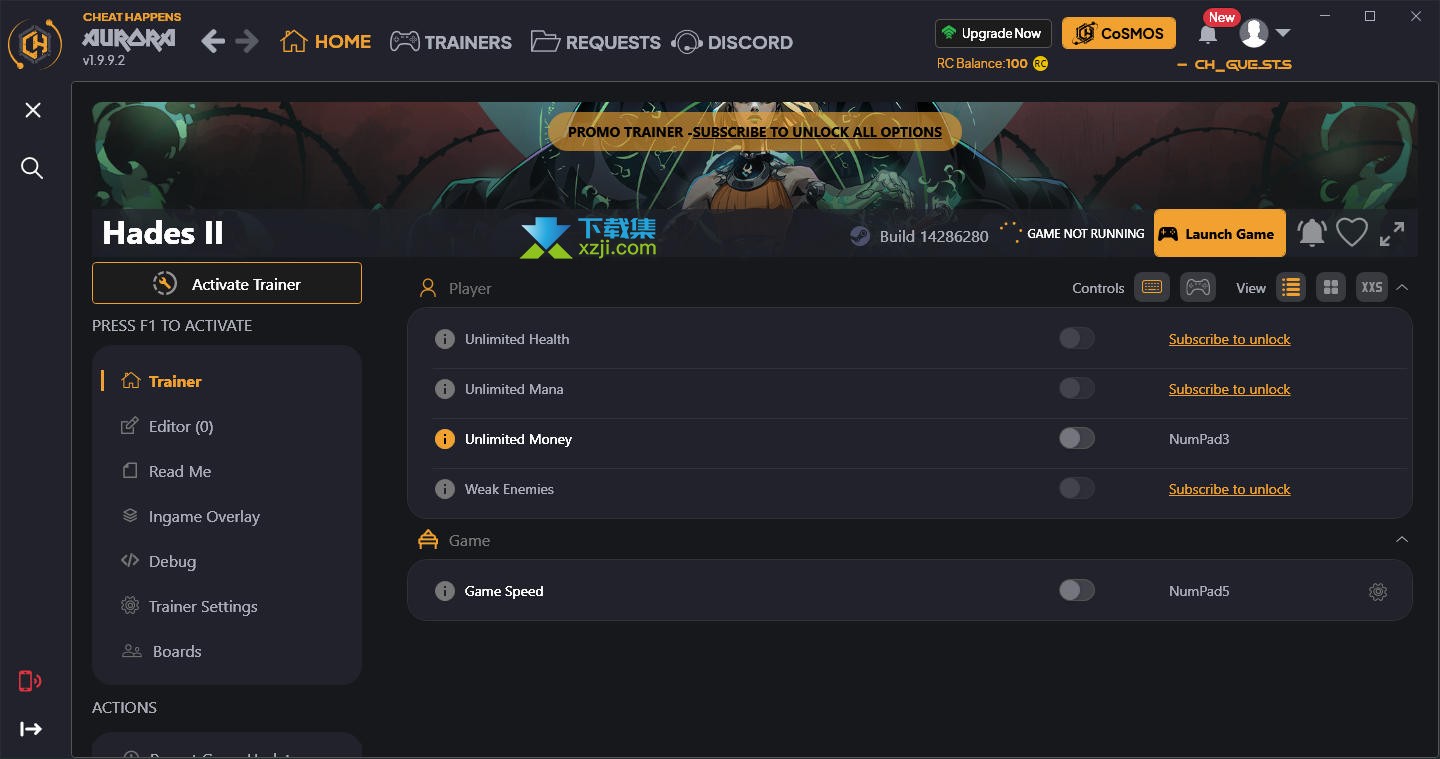Open Game Speed settings gear
Screen dimensions: 1440x759
(1378, 592)
